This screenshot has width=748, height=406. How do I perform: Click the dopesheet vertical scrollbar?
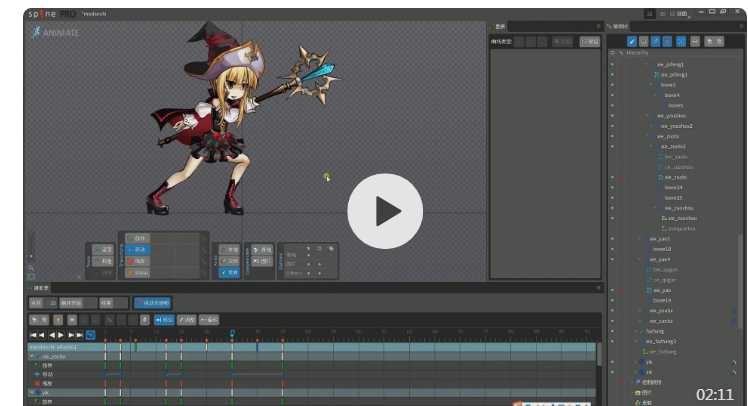pos(599,354)
